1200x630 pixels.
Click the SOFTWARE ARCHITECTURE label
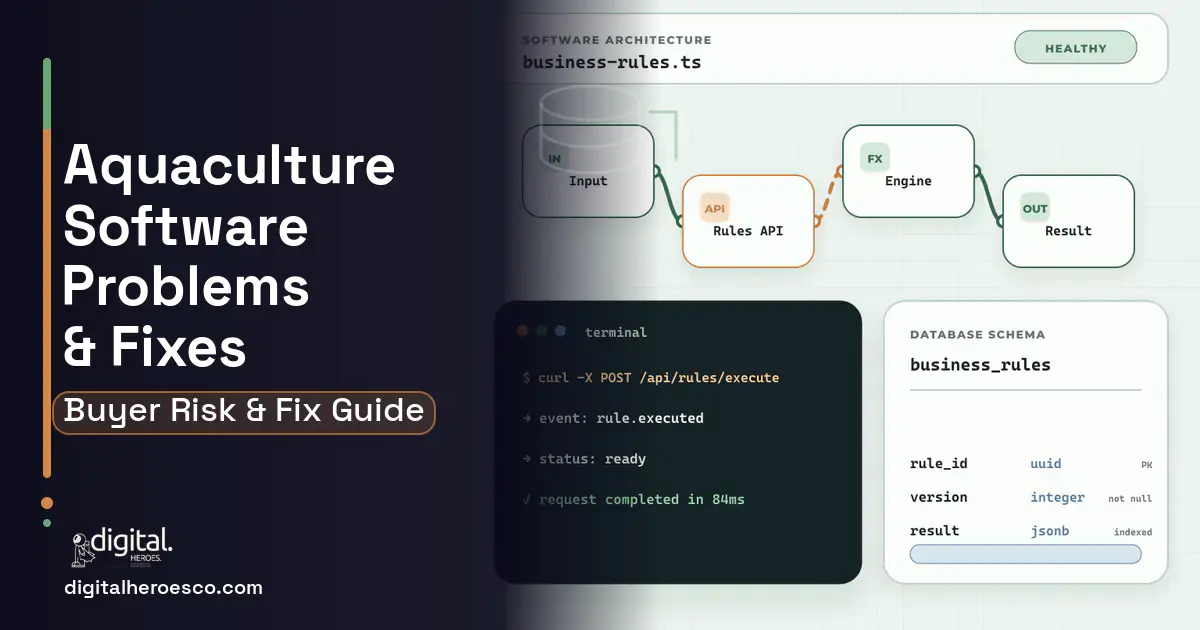point(617,40)
